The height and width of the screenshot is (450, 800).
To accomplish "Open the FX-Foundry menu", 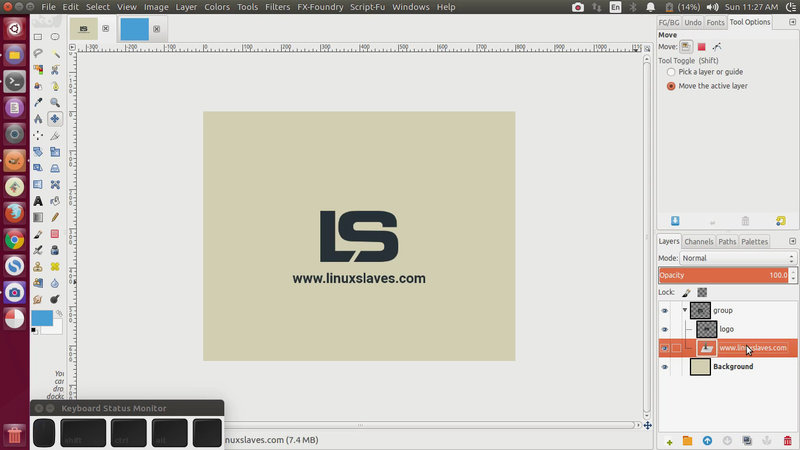I will pos(320,7).
